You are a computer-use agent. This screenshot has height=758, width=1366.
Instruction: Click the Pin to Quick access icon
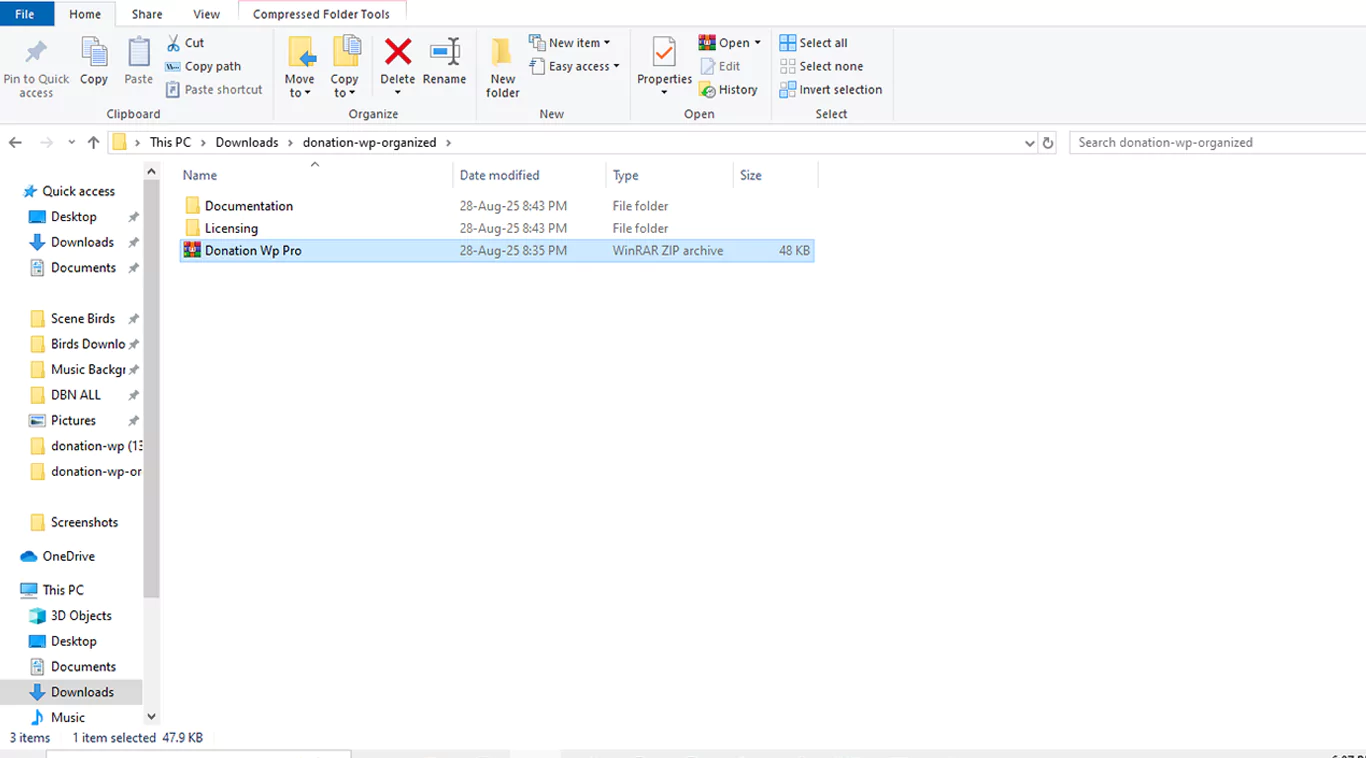pos(36,53)
